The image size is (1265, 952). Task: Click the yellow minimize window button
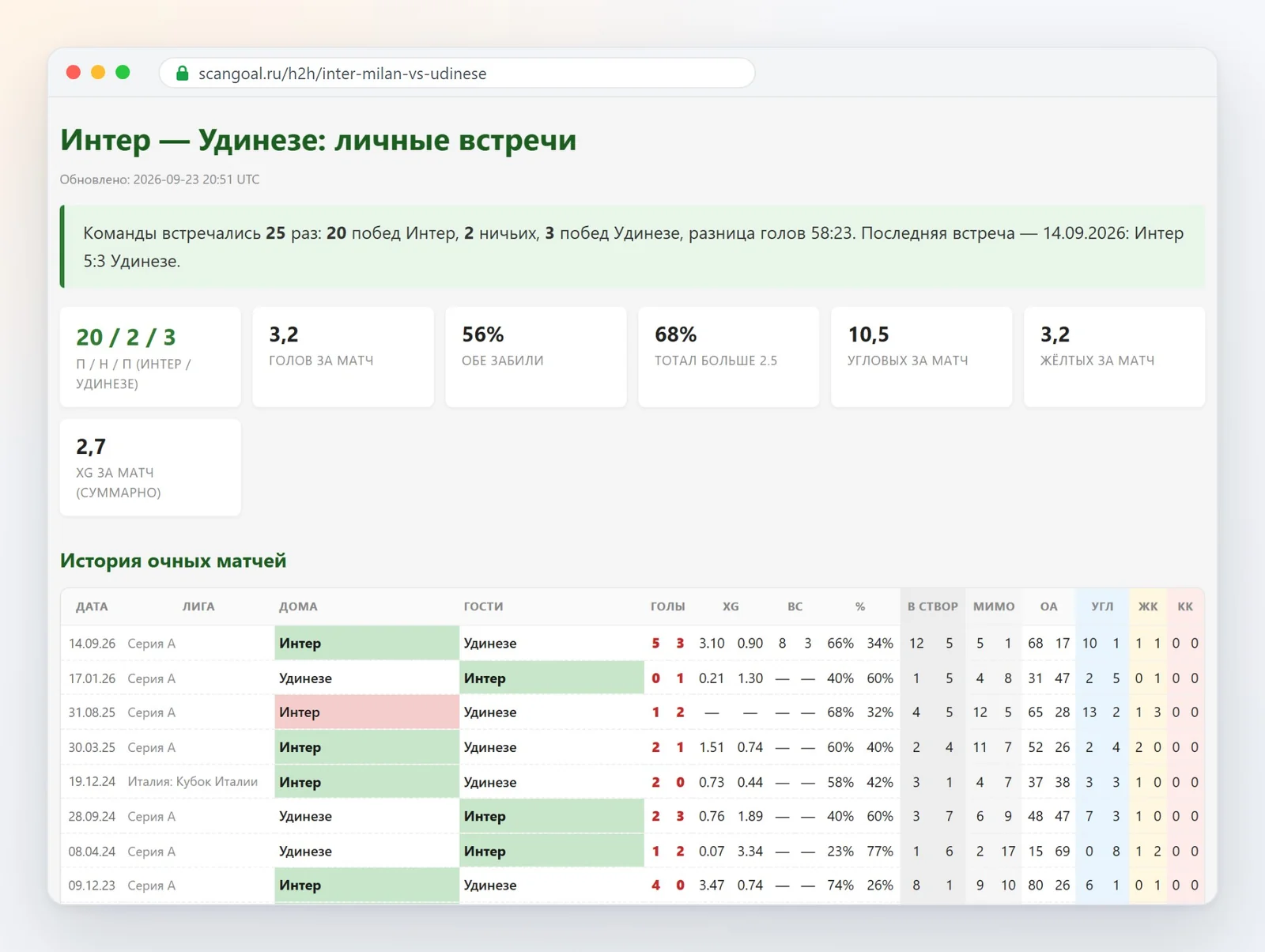pos(98,73)
